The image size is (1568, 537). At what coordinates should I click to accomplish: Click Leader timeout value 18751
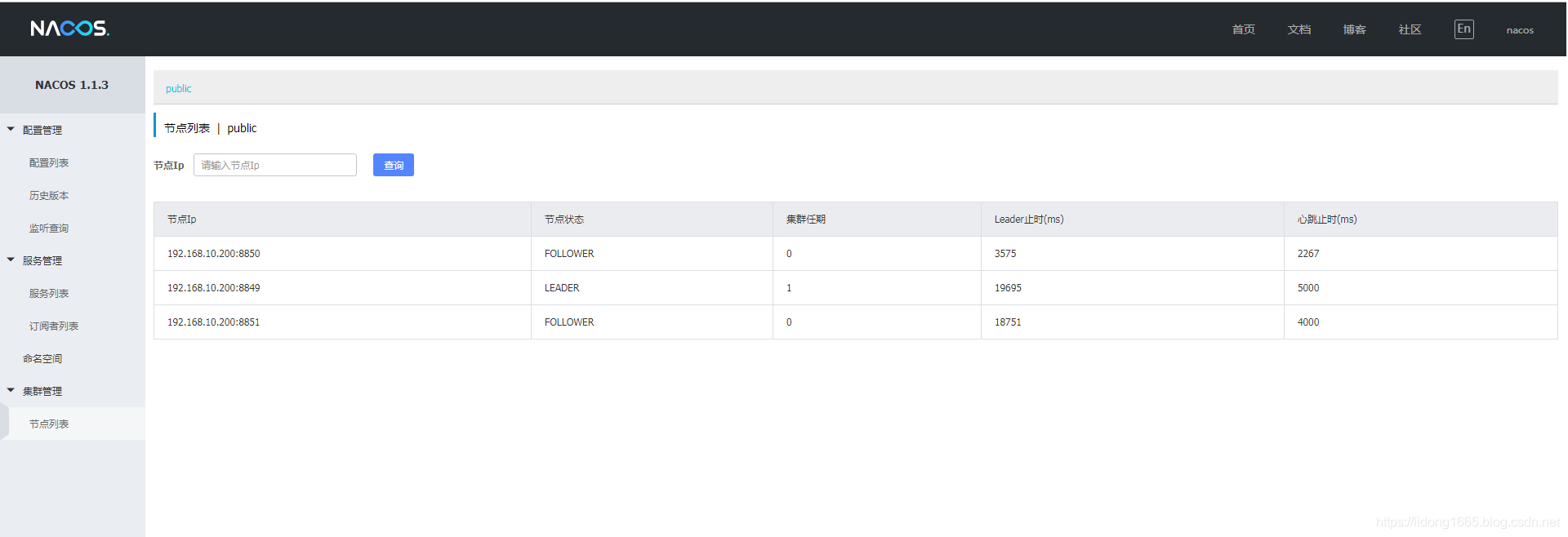coord(1008,322)
